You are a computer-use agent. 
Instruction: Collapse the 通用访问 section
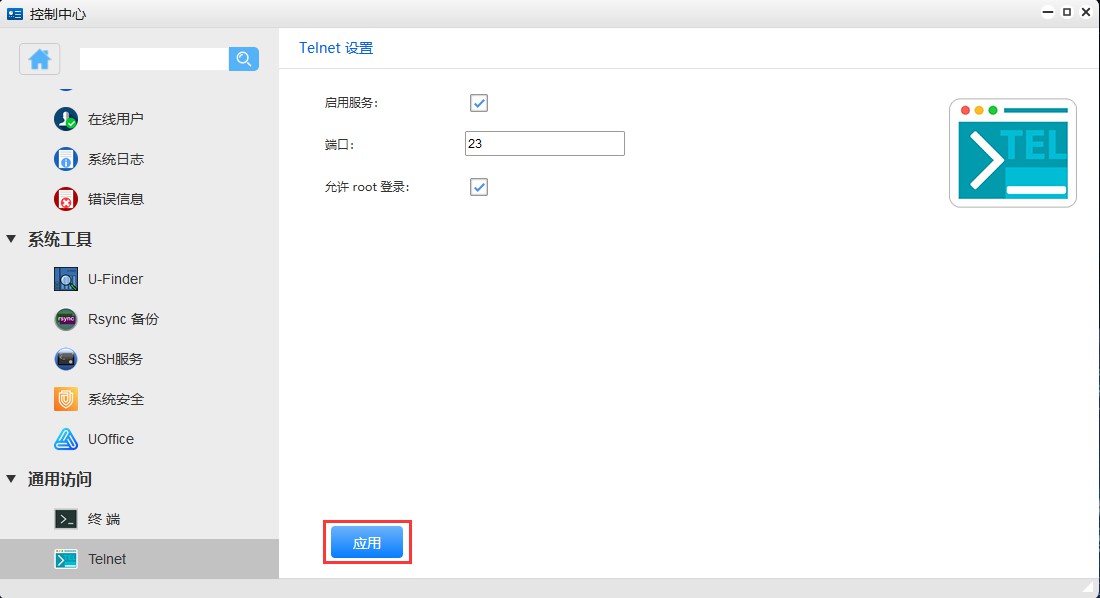click(x=12, y=479)
